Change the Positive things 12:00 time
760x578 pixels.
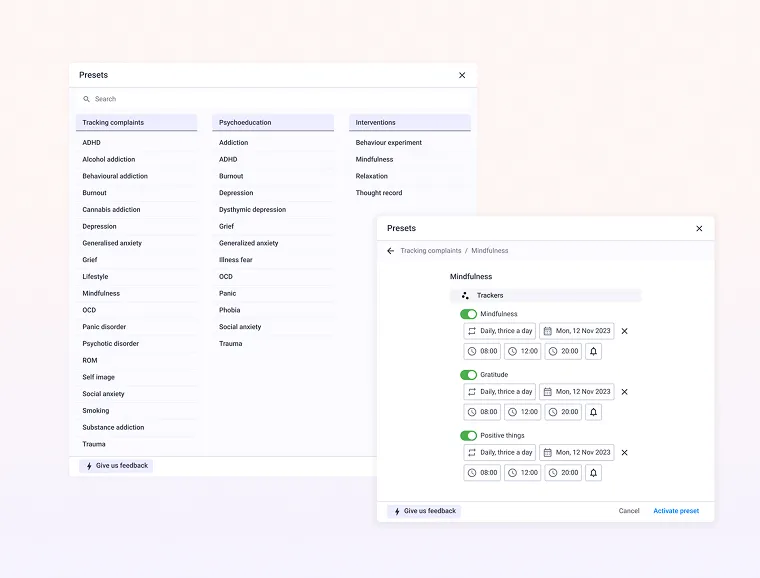click(x=522, y=472)
